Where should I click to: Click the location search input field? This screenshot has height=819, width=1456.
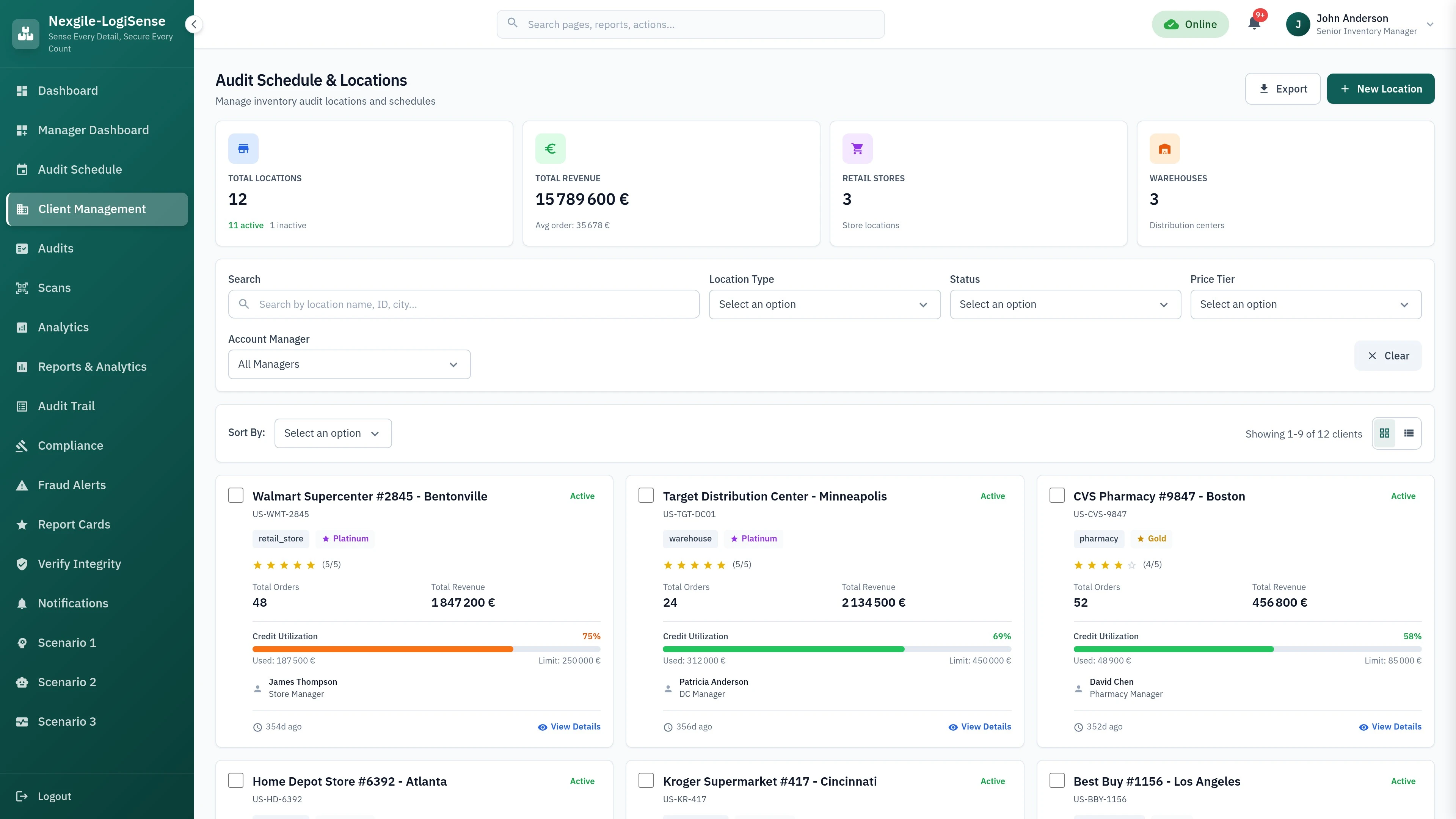pos(463,304)
